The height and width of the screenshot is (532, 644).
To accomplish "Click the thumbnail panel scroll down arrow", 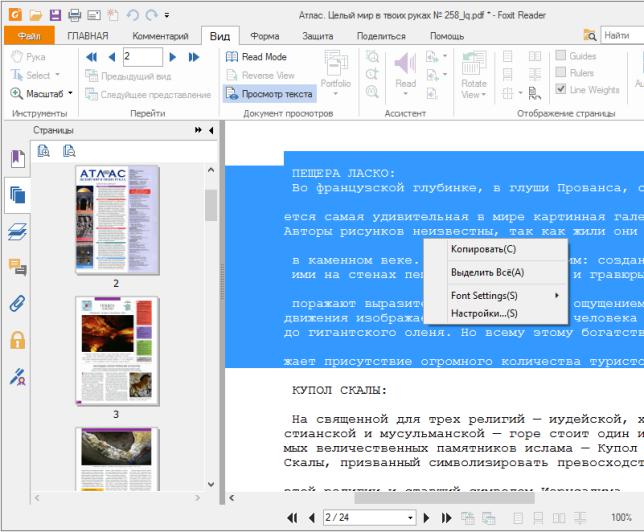I will (211, 484).
